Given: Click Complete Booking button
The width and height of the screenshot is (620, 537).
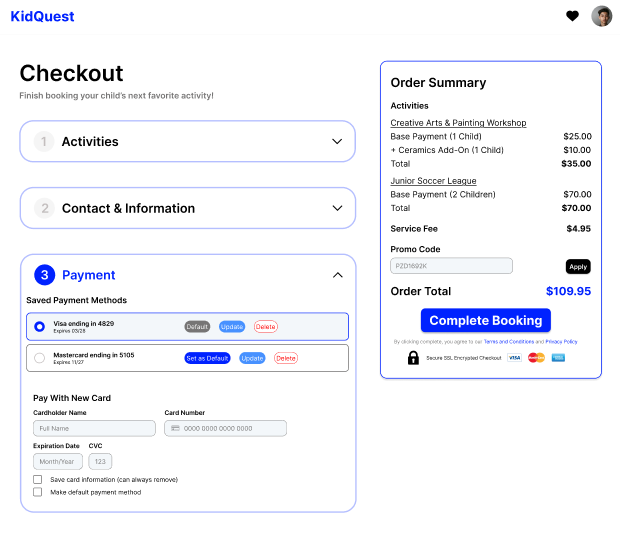Looking at the screenshot, I should pos(486,320).
